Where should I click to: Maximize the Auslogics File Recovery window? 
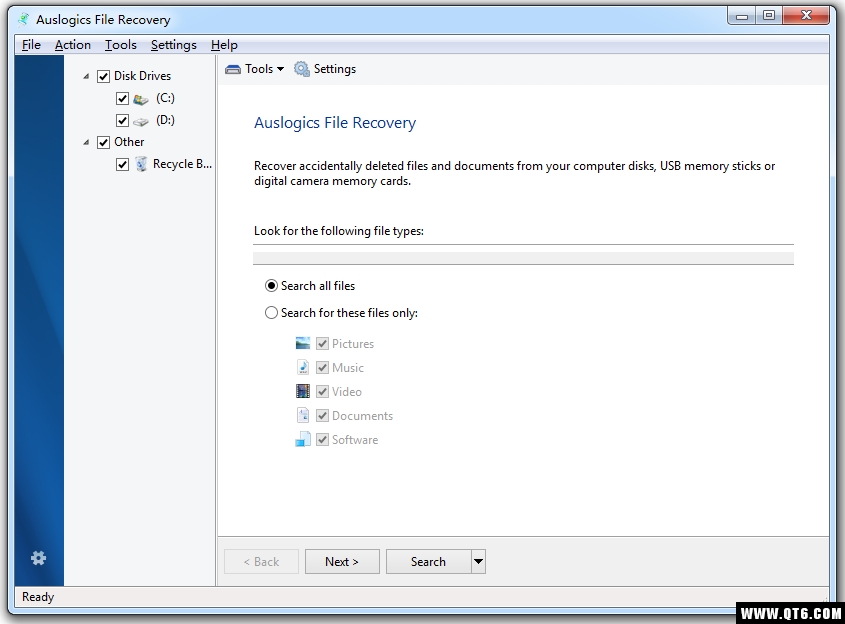(769, 16)
